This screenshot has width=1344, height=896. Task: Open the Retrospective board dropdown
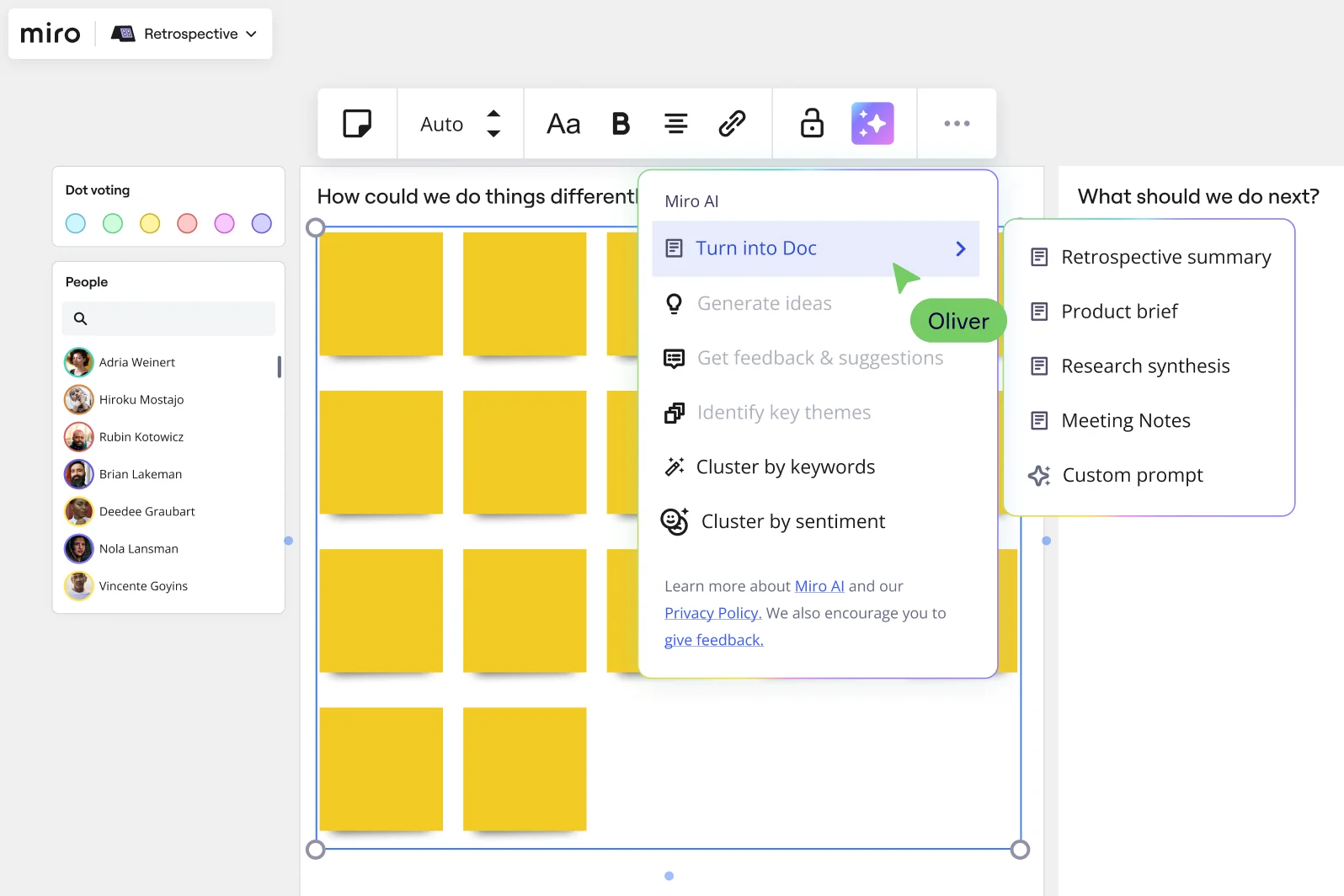[x=184, y=34]
